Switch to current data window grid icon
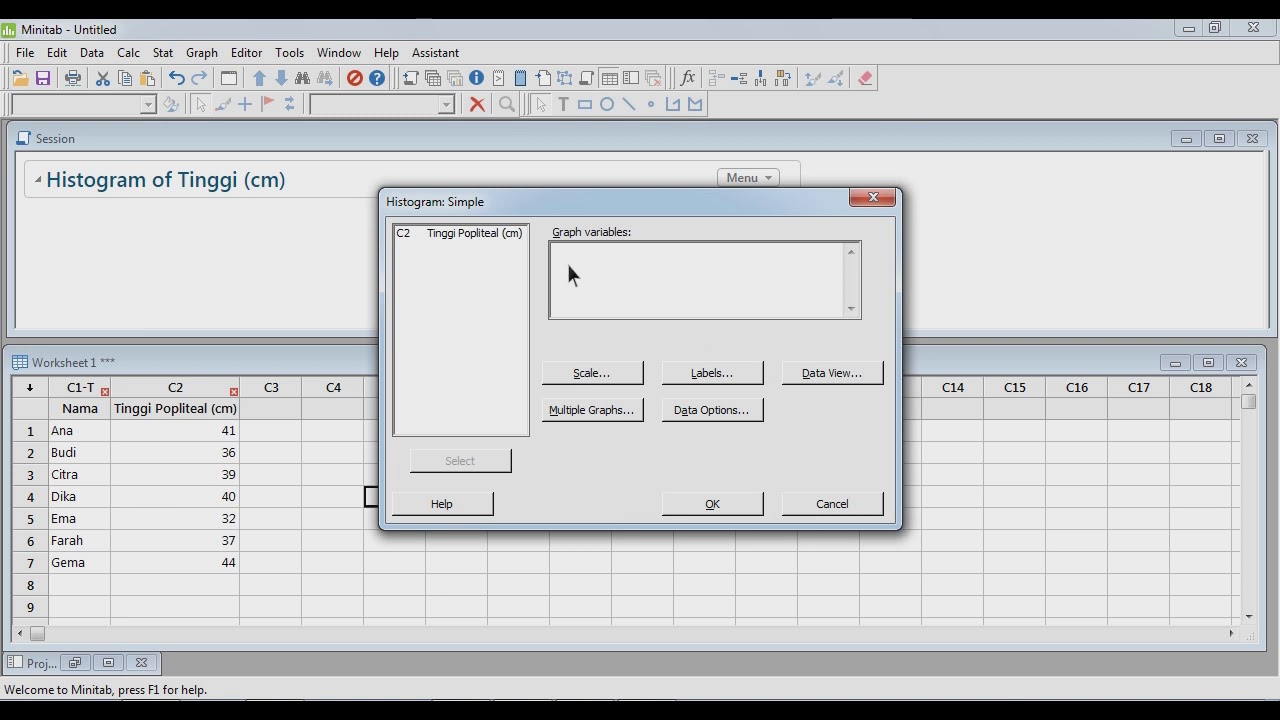This screenshot has width=1280, height=720. 609,78
